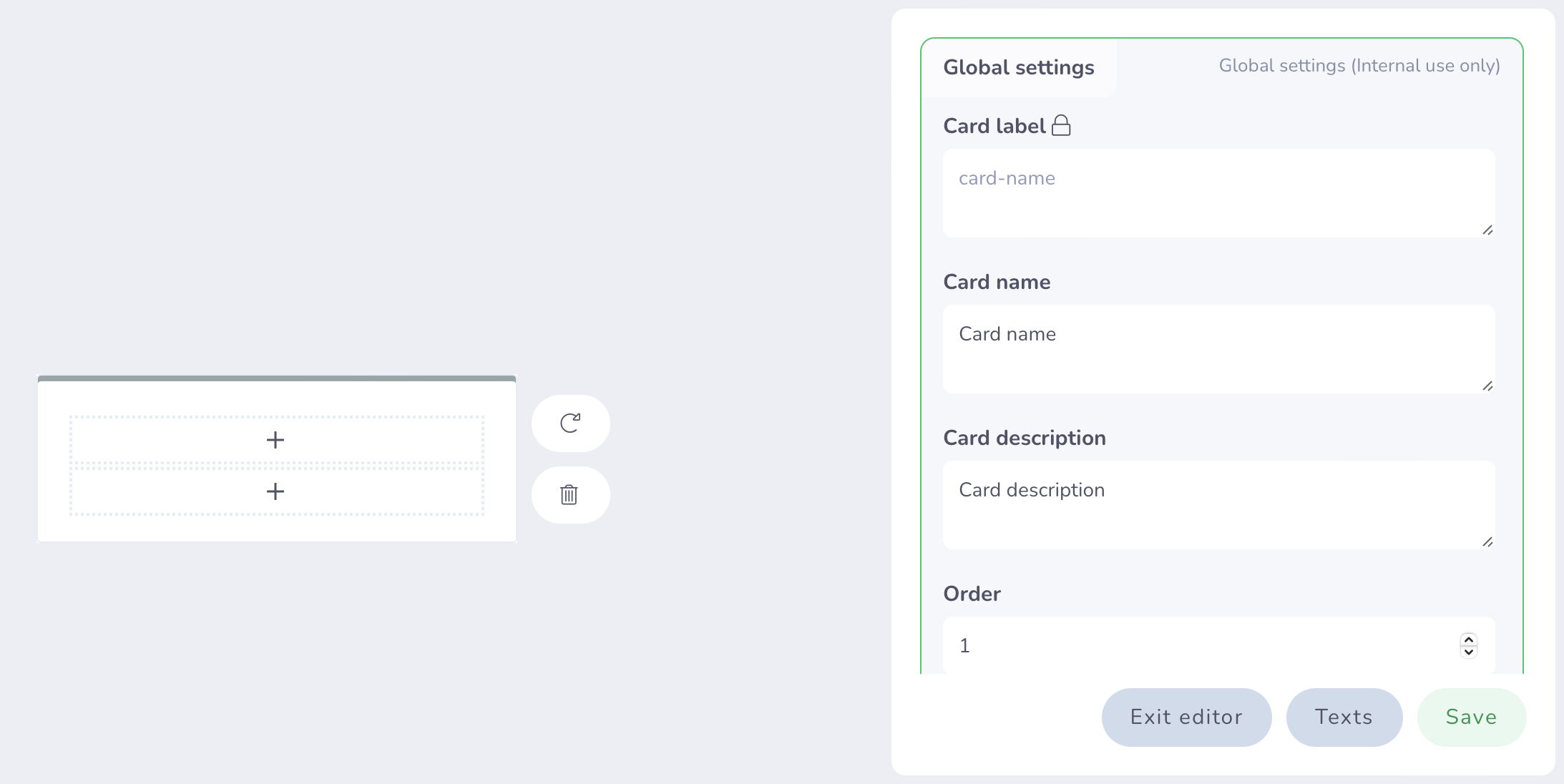This screenshot has height=784, width=1564.
Task: Click the redo/refresh arrow icon beside card
Action: (x=570, y=423)
